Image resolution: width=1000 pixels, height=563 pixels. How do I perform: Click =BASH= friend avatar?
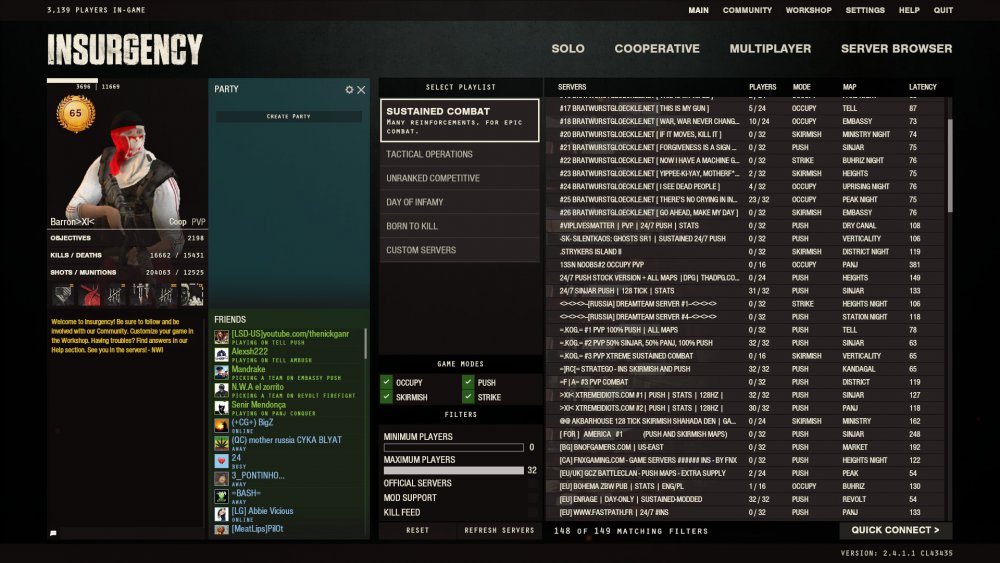221,496
